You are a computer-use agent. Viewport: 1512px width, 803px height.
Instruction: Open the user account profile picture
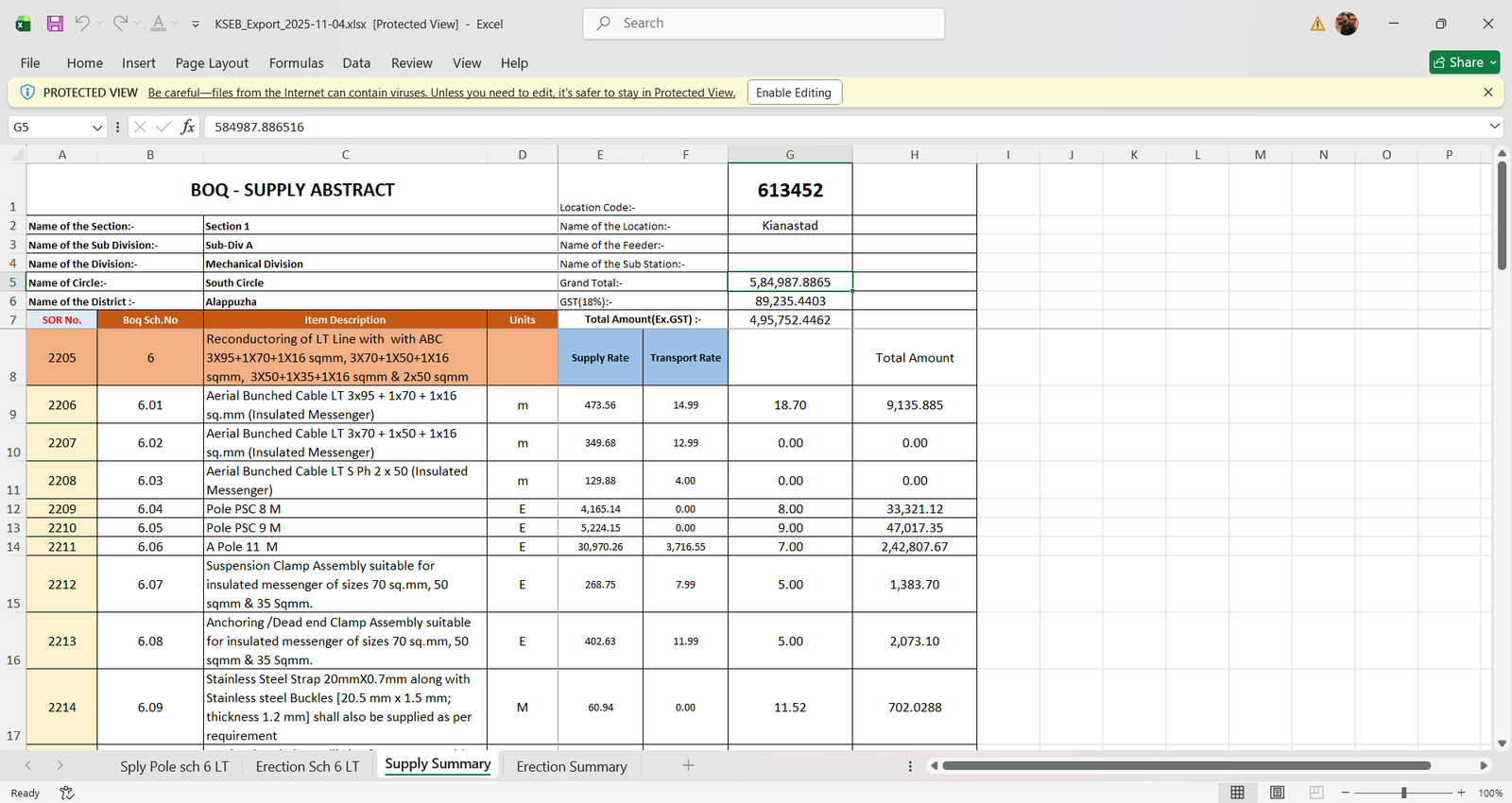[1347, 24]
